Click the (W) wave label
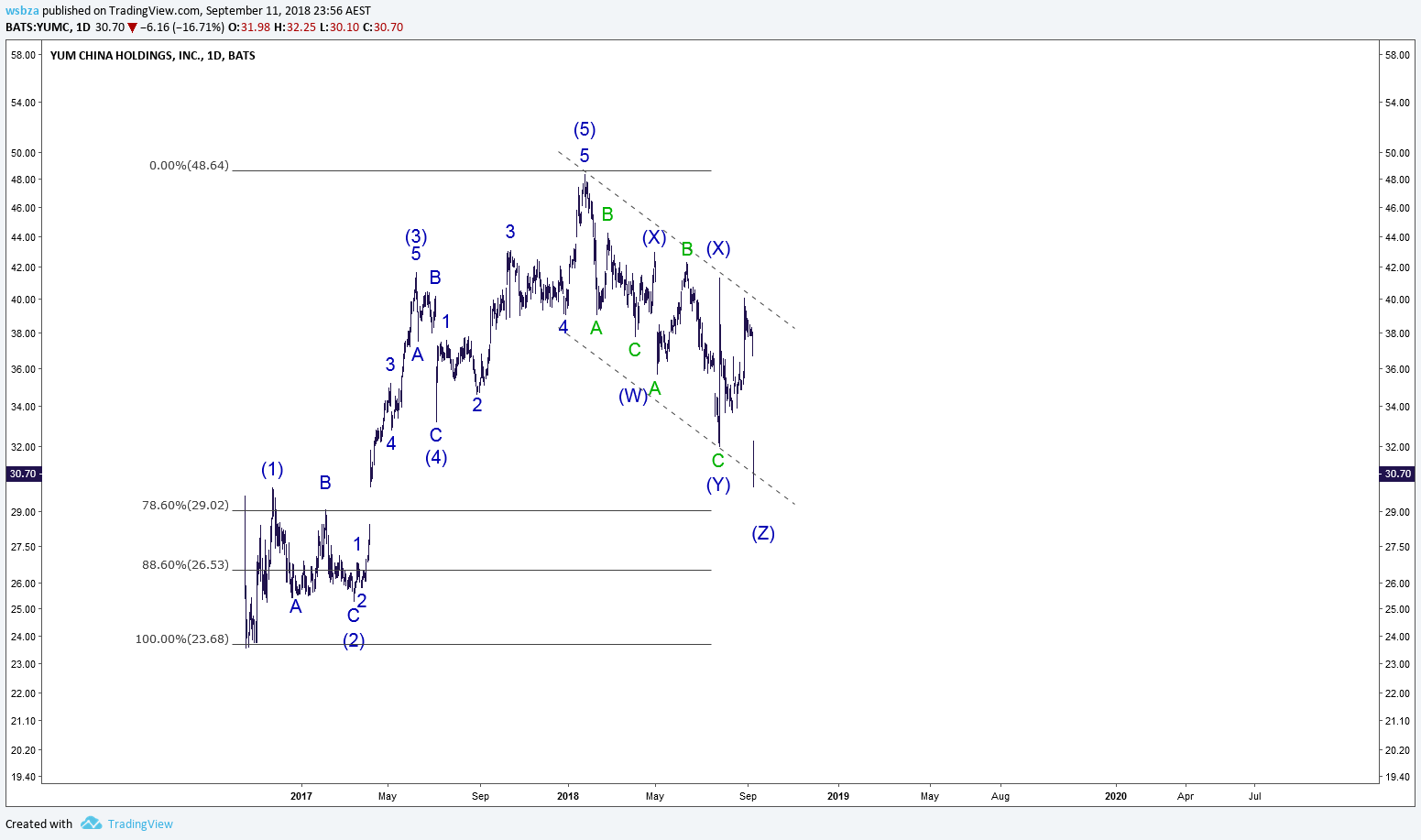The image size is (1421, 840). 632,396
